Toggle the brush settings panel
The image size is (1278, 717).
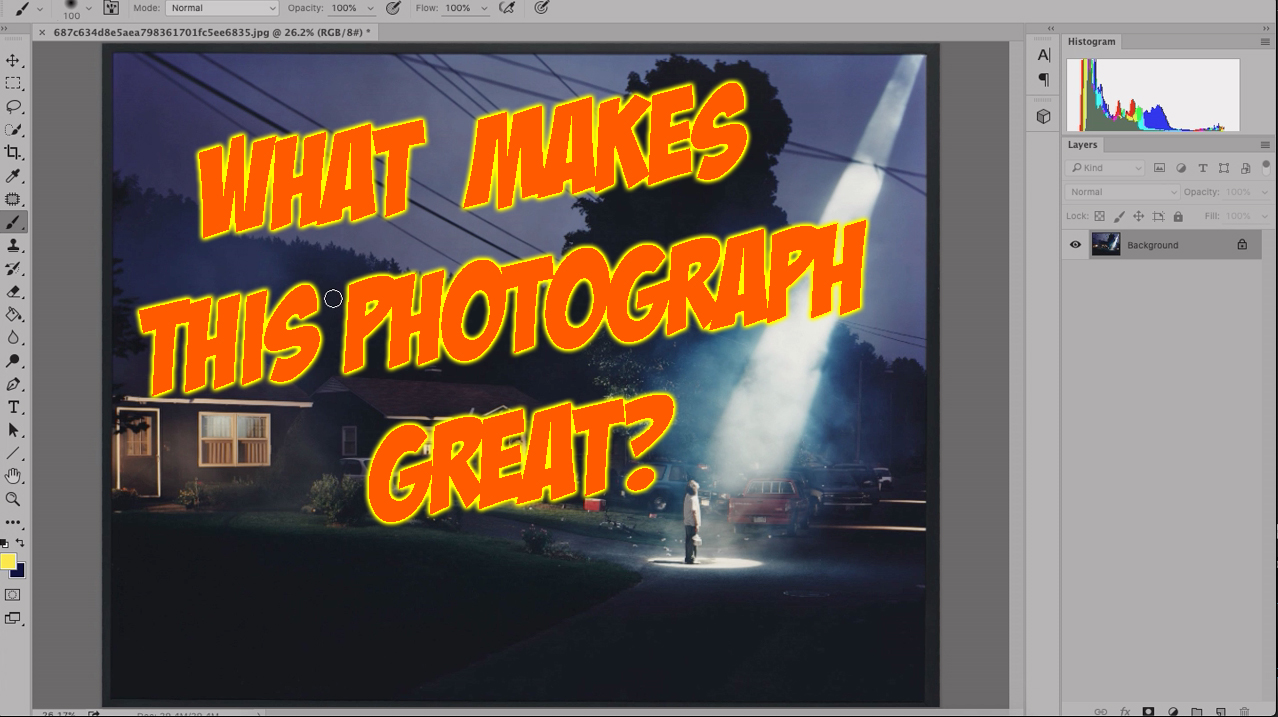(112, 8)
